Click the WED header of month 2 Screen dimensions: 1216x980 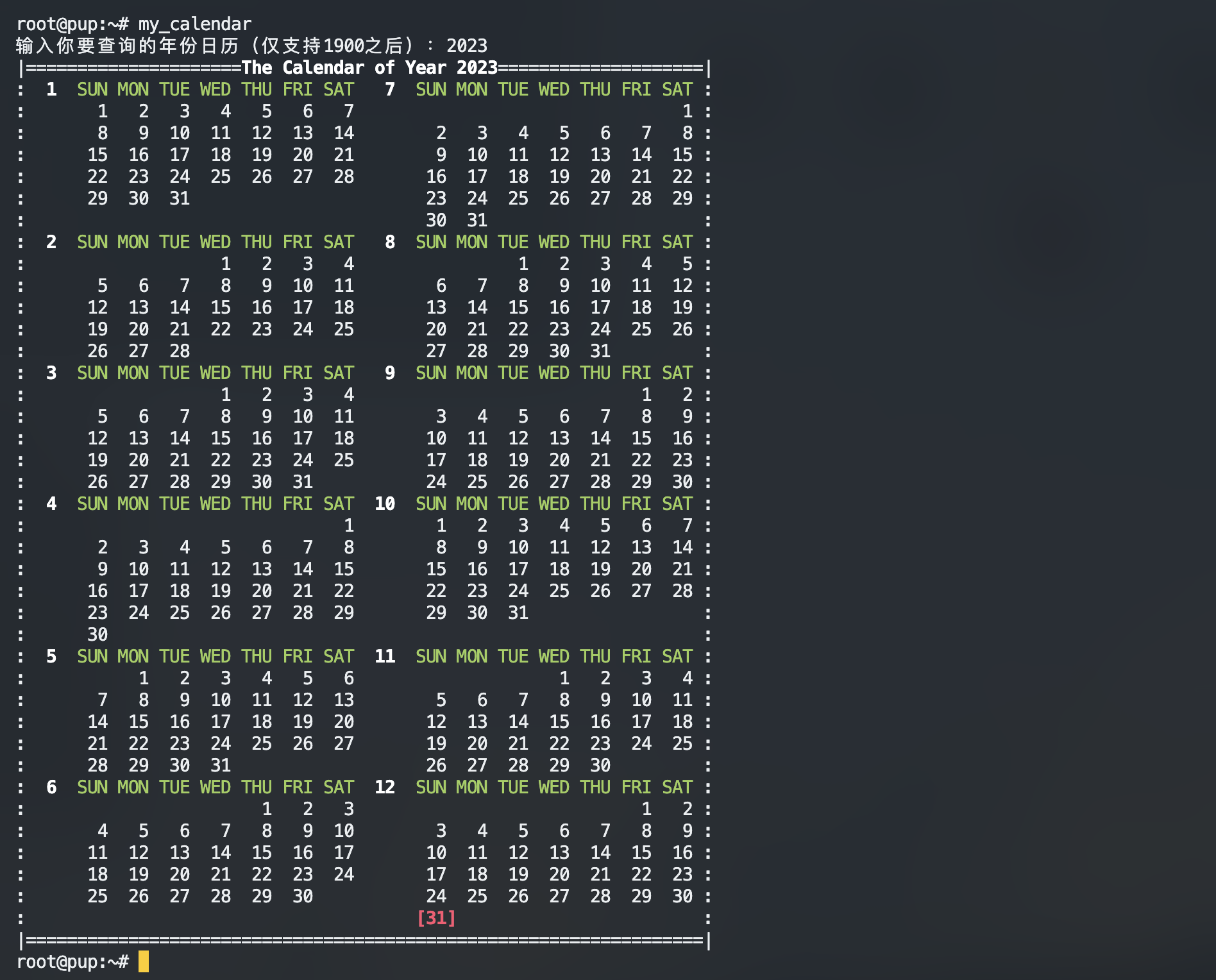[215, 242]
